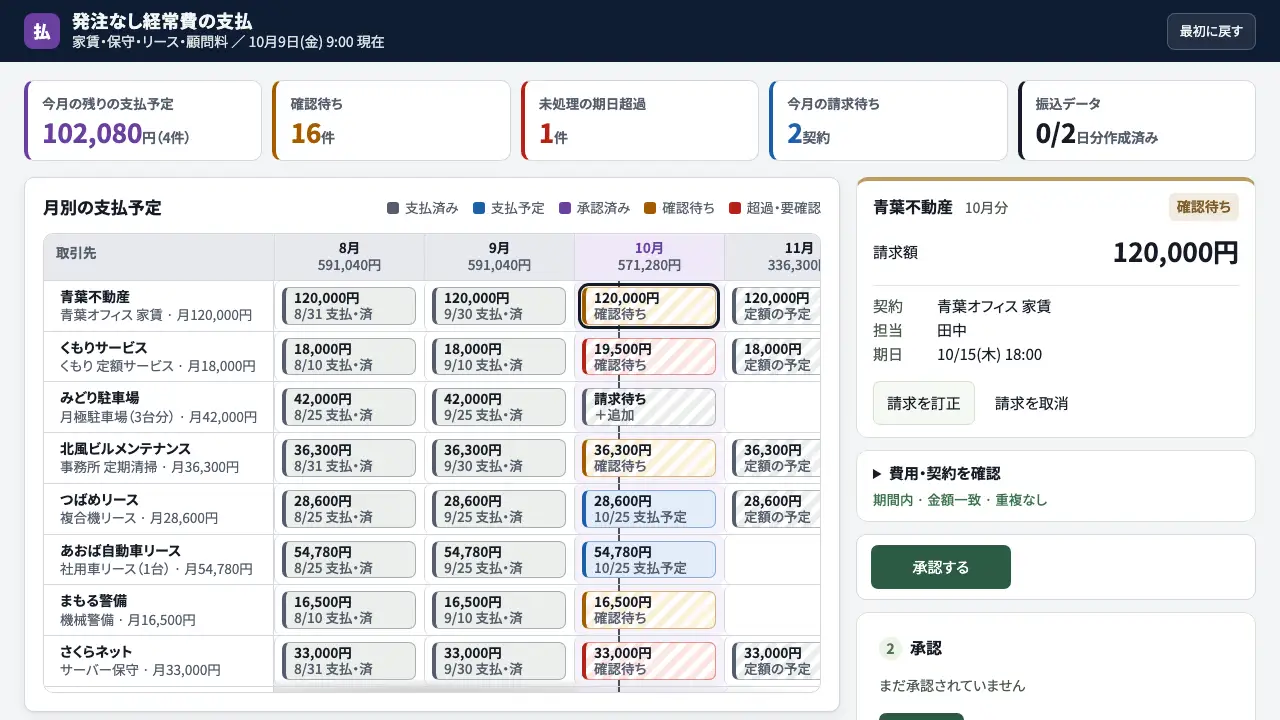Select the 11月 column header

(x=773, y=257)
